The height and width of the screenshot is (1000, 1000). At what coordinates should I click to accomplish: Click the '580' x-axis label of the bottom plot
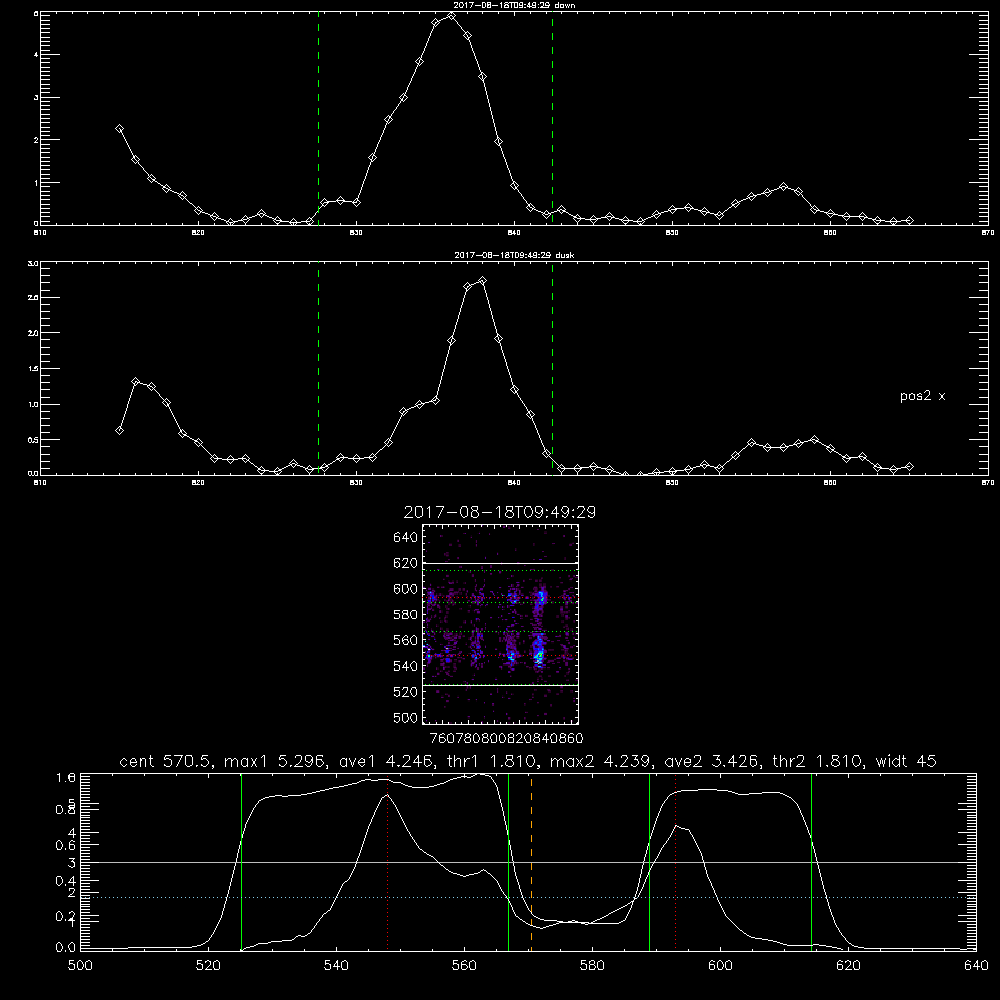point(592,966)
